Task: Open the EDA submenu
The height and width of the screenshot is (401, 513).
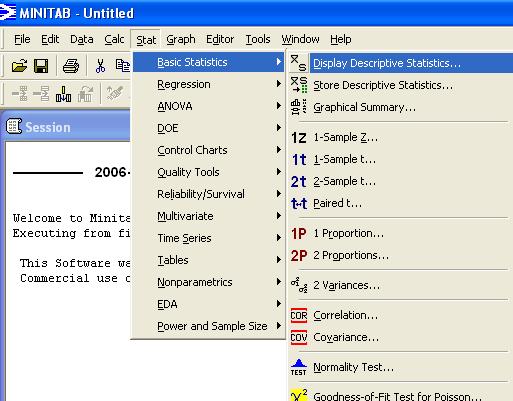Action: click(x=208, y=304)
